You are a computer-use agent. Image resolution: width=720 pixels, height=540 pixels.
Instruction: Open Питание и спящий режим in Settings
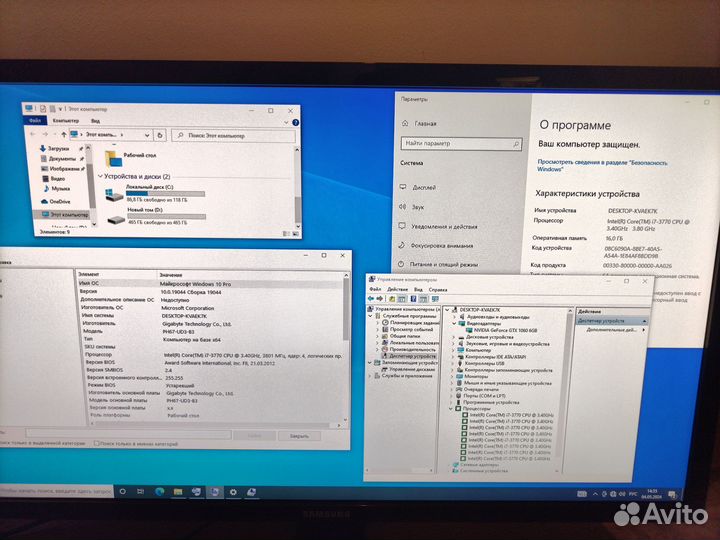[x=438, y=264]
